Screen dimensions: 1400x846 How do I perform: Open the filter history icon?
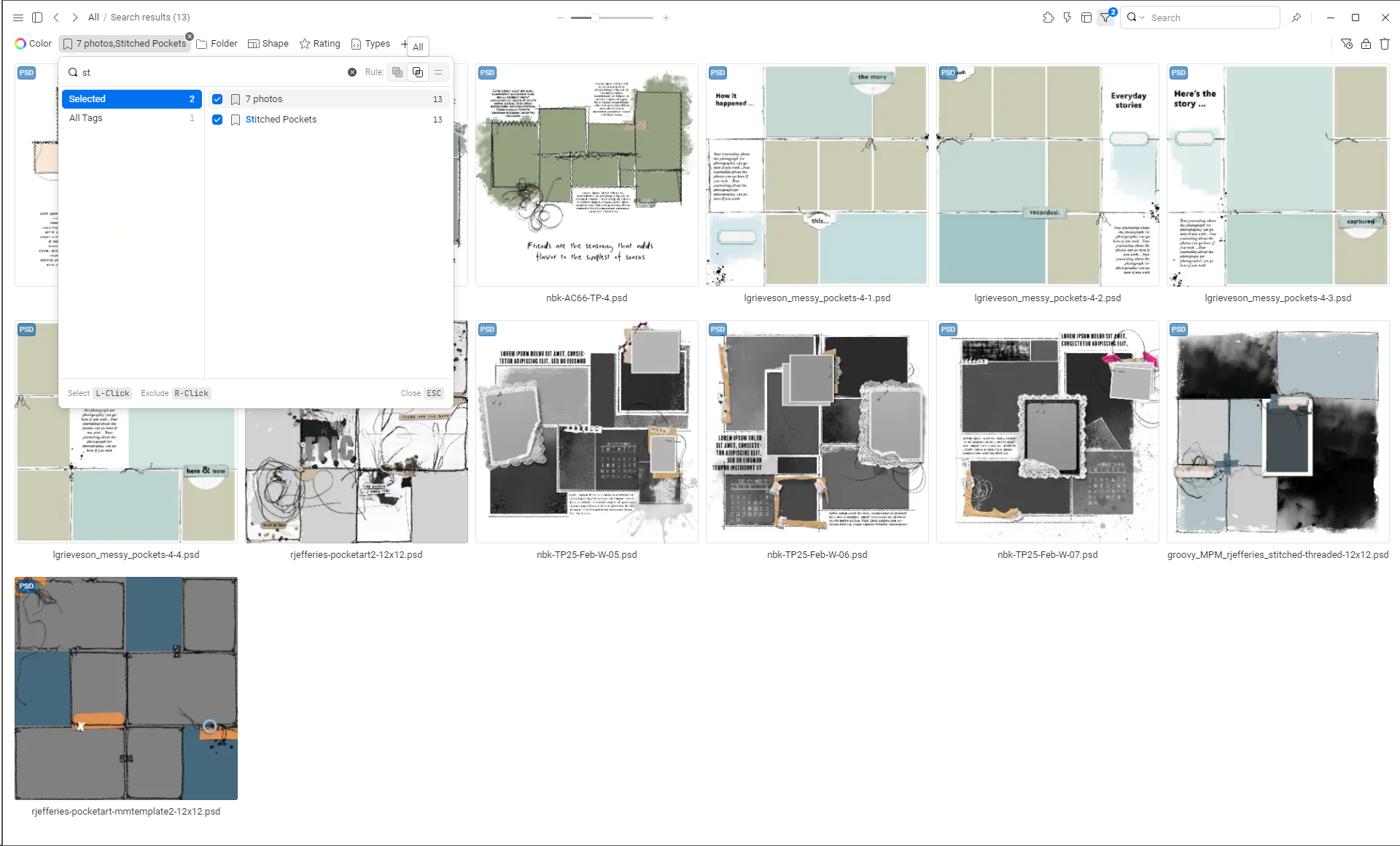1347,44
